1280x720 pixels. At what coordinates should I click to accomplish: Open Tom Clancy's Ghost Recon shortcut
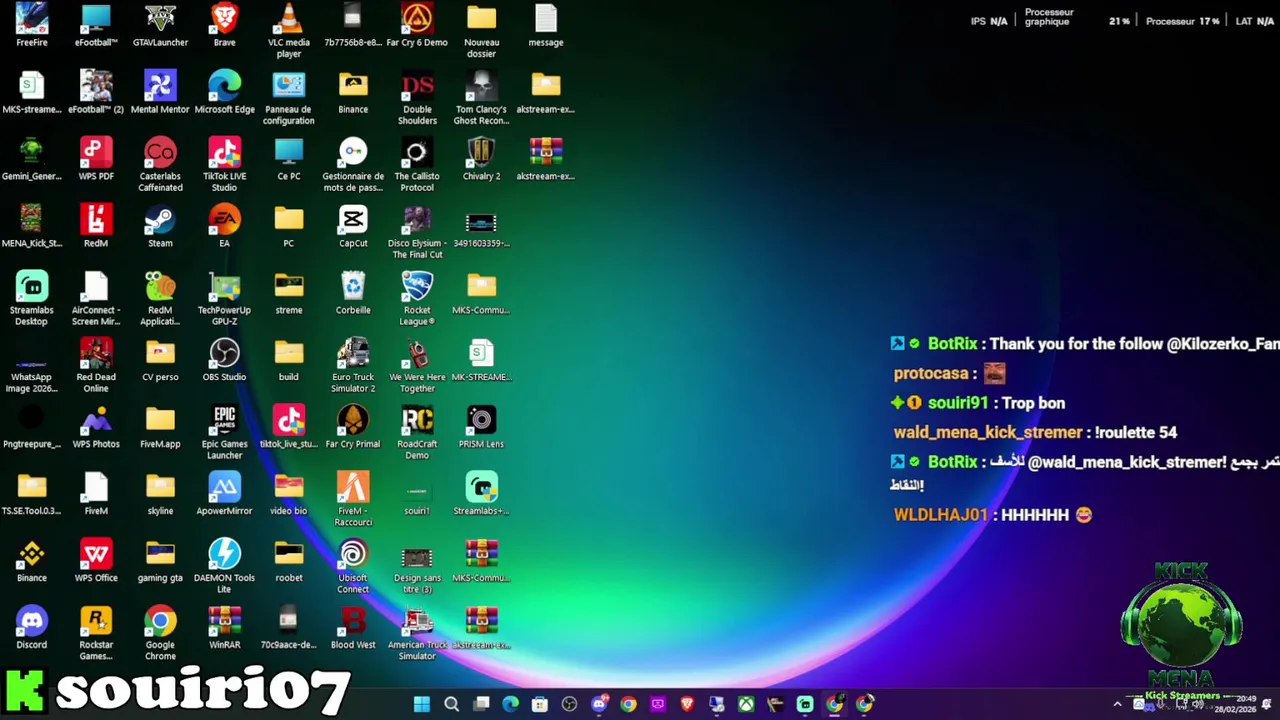(481, 98)
